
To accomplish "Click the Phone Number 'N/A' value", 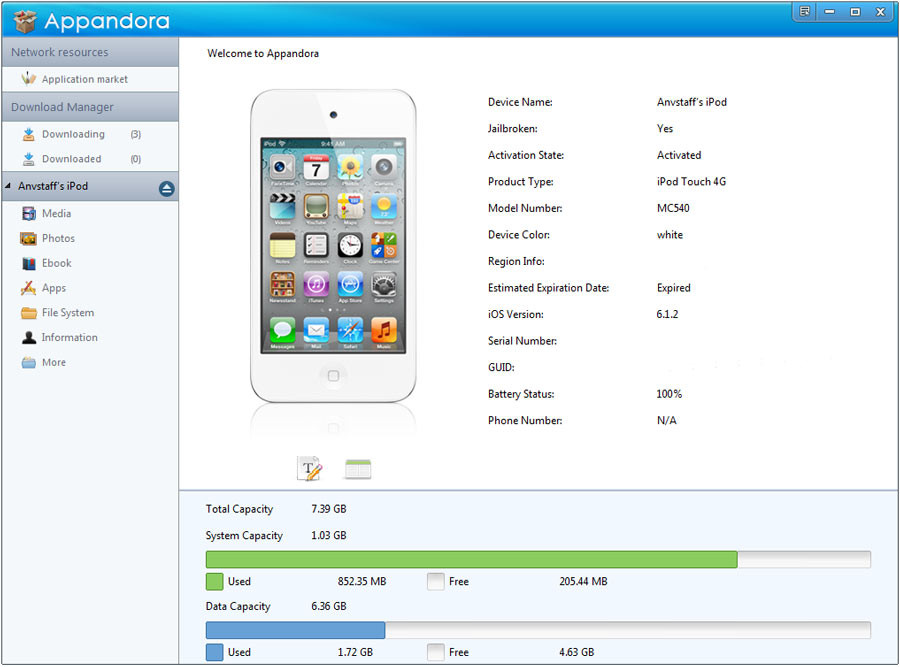I will tap(666, 420).
